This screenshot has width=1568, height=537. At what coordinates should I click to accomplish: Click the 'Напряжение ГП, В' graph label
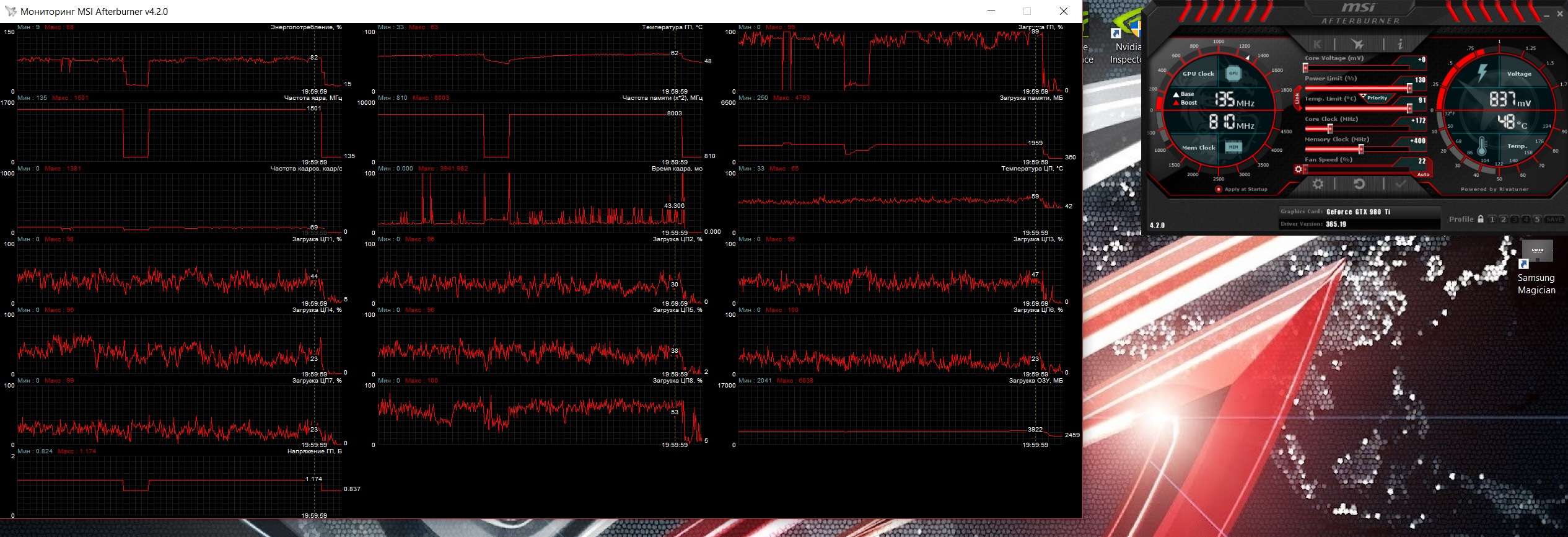click(x=315, y=451)
